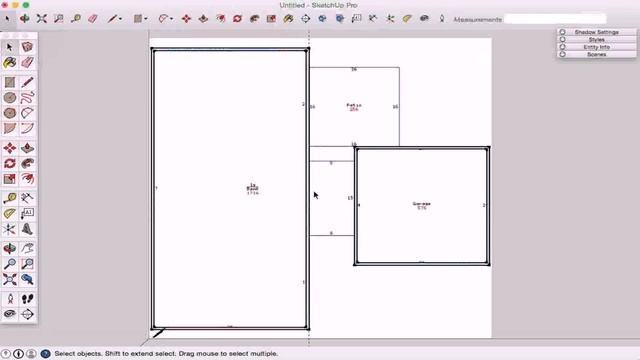
Task: Select the arrow Select tool in left palette
Action: (9, 47)
